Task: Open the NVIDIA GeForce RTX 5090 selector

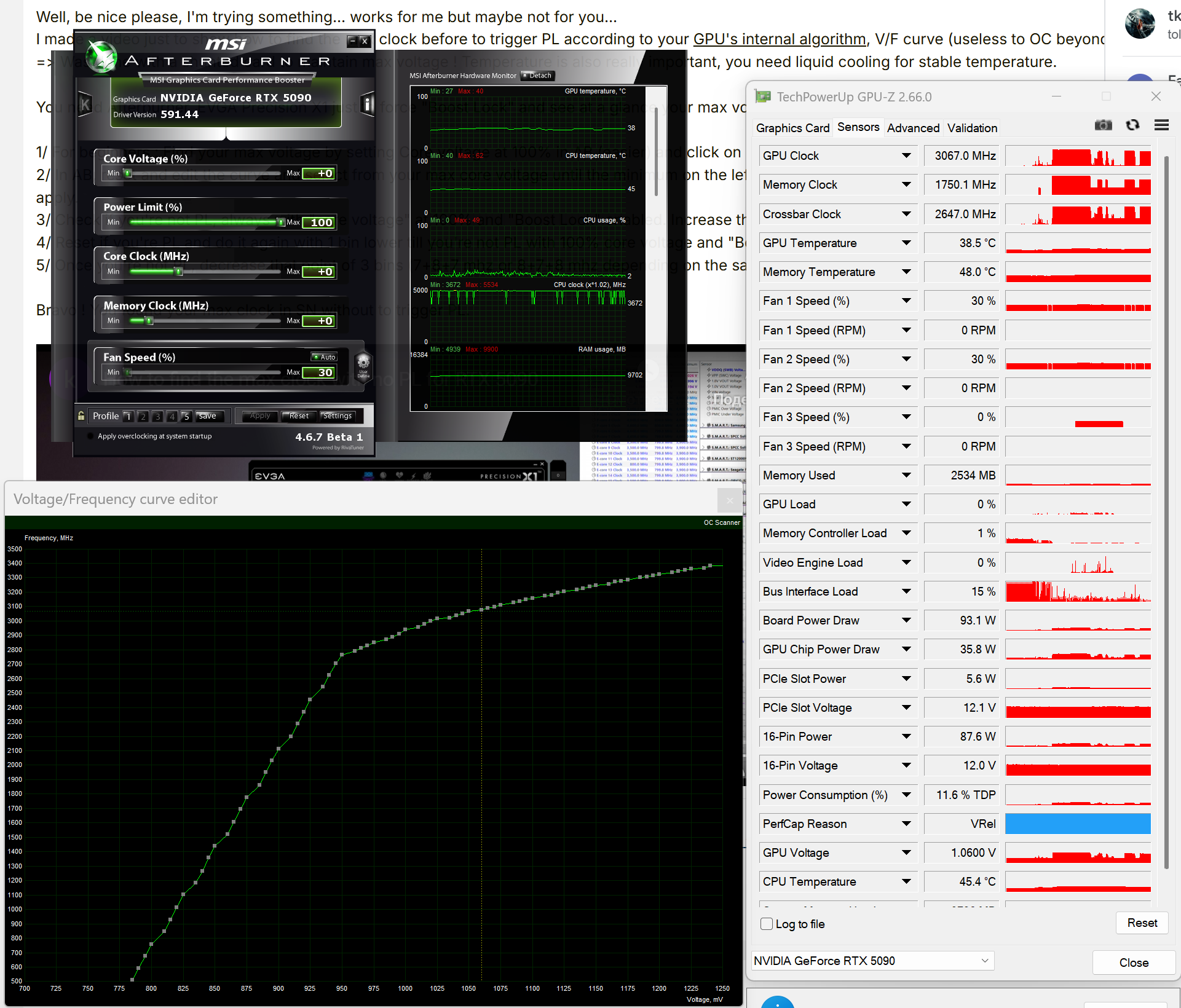Action: [872, 961]
